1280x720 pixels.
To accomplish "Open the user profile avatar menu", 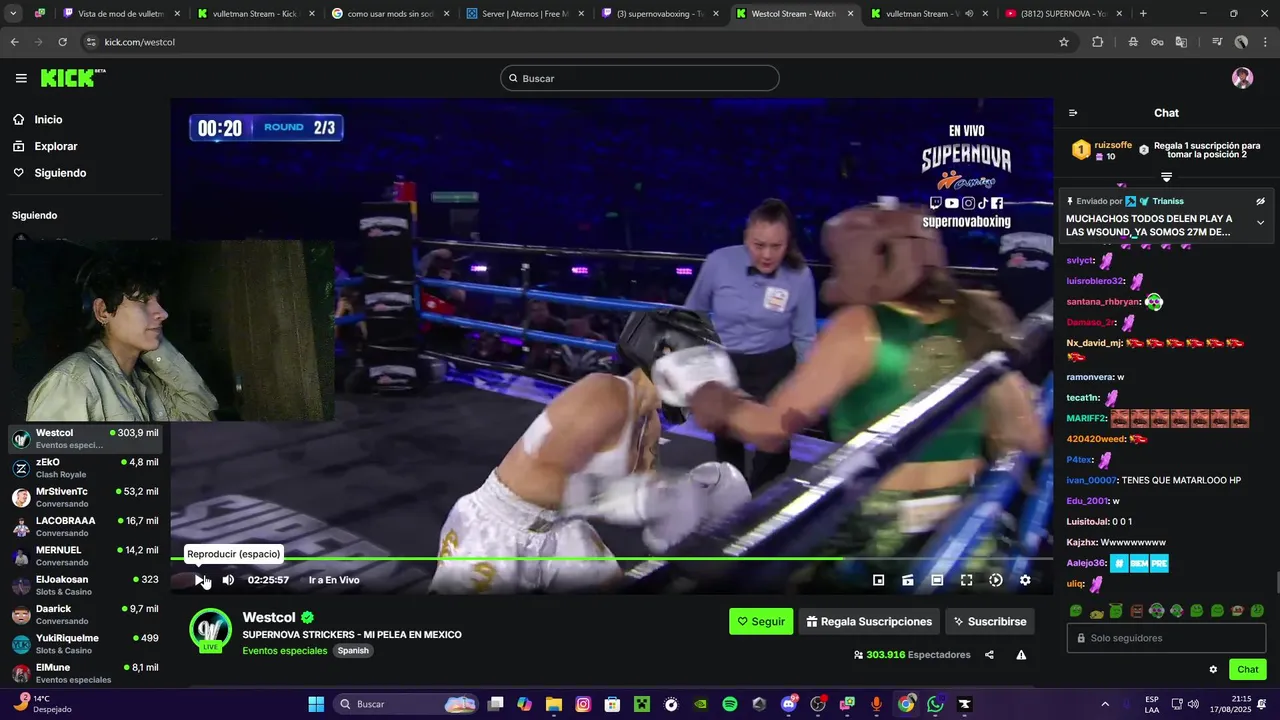I will (x=1242, y=78).
